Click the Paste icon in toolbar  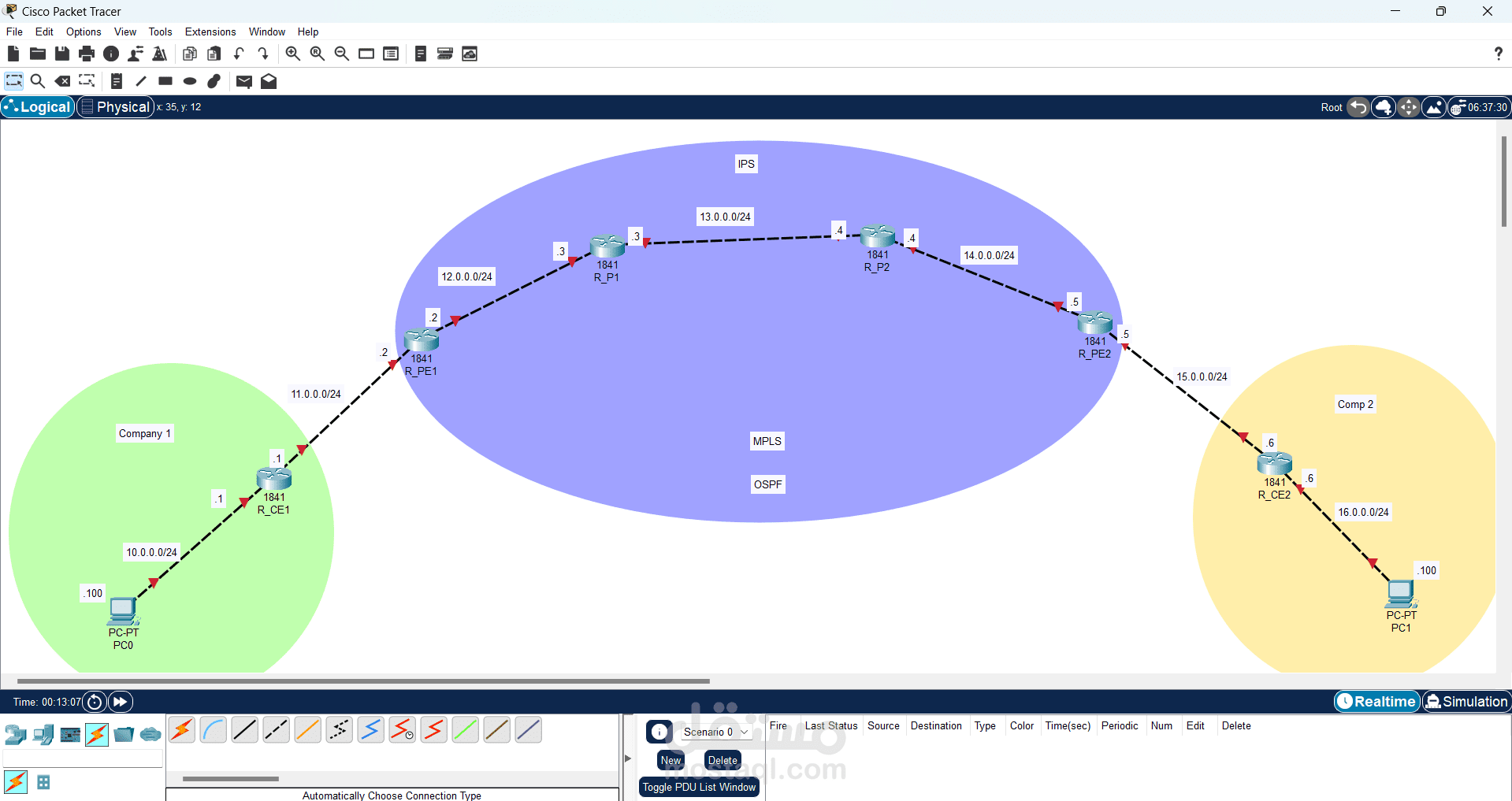coord(214,54)
